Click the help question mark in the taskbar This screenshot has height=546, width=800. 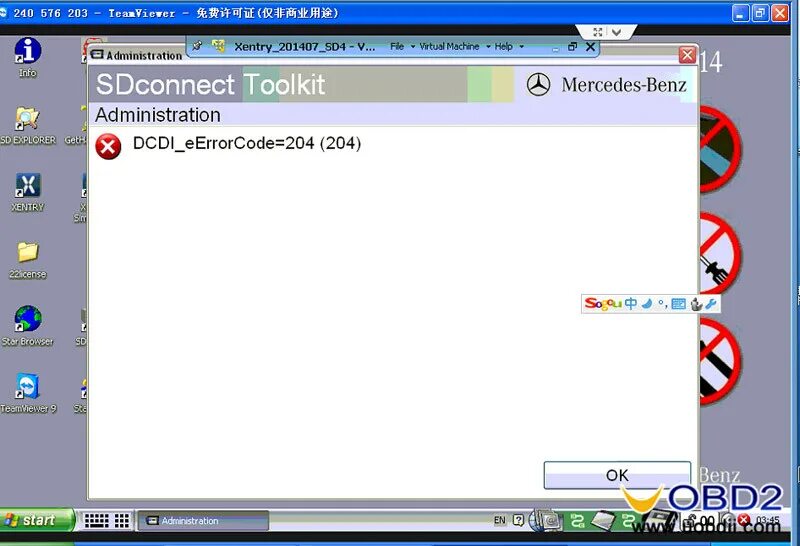518,520
